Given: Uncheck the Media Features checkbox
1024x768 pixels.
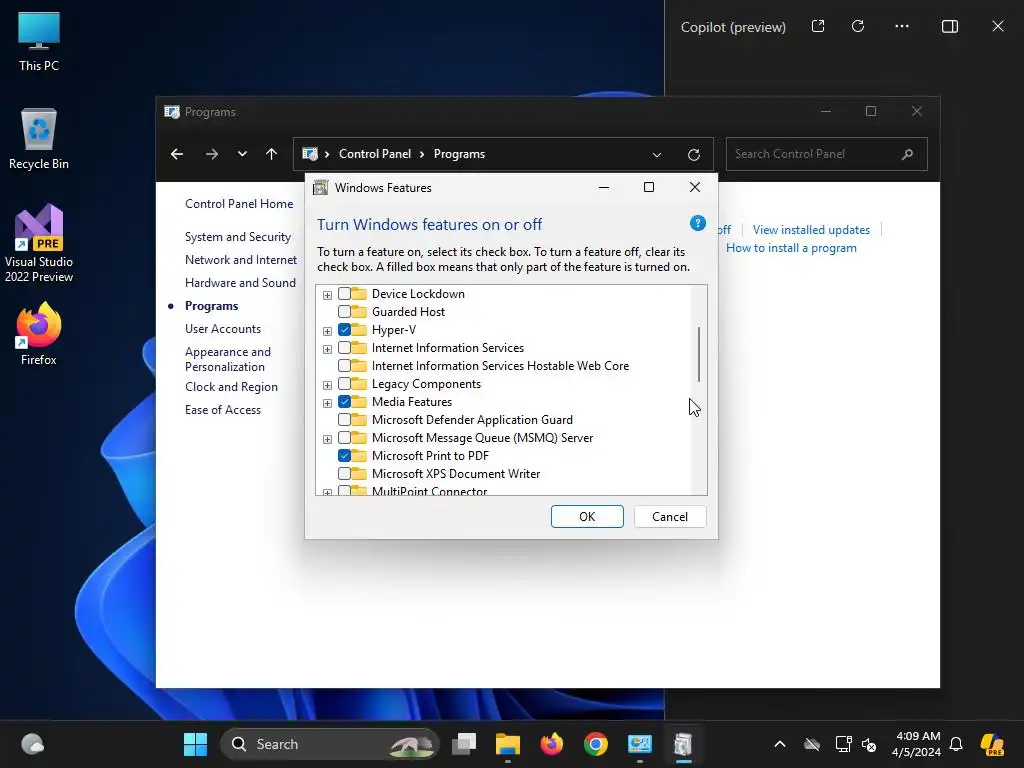Looking at the screenshot, I should point(344,402).
